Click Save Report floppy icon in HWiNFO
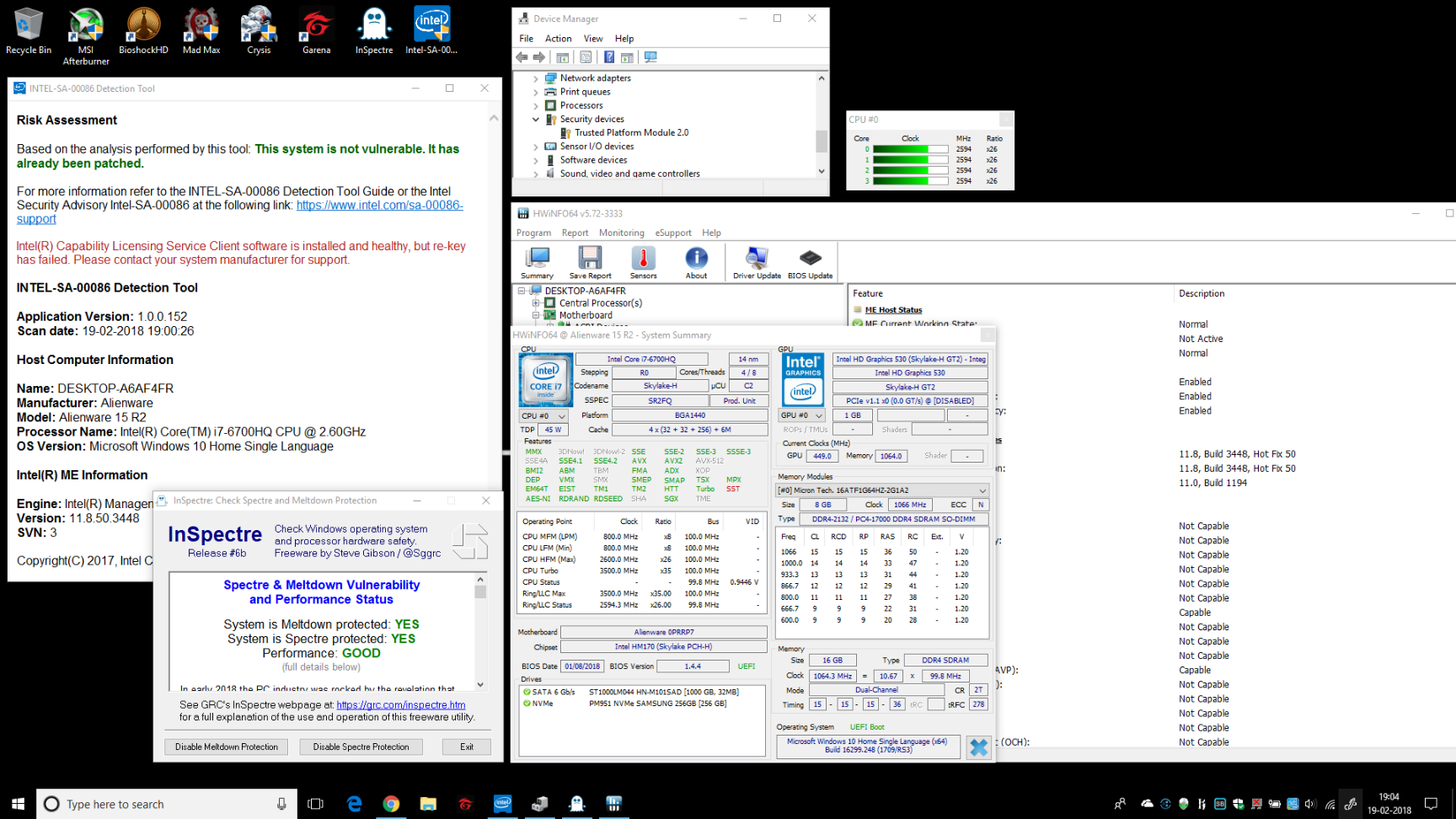Screen dimensions: 1456x819 [590, 263]
